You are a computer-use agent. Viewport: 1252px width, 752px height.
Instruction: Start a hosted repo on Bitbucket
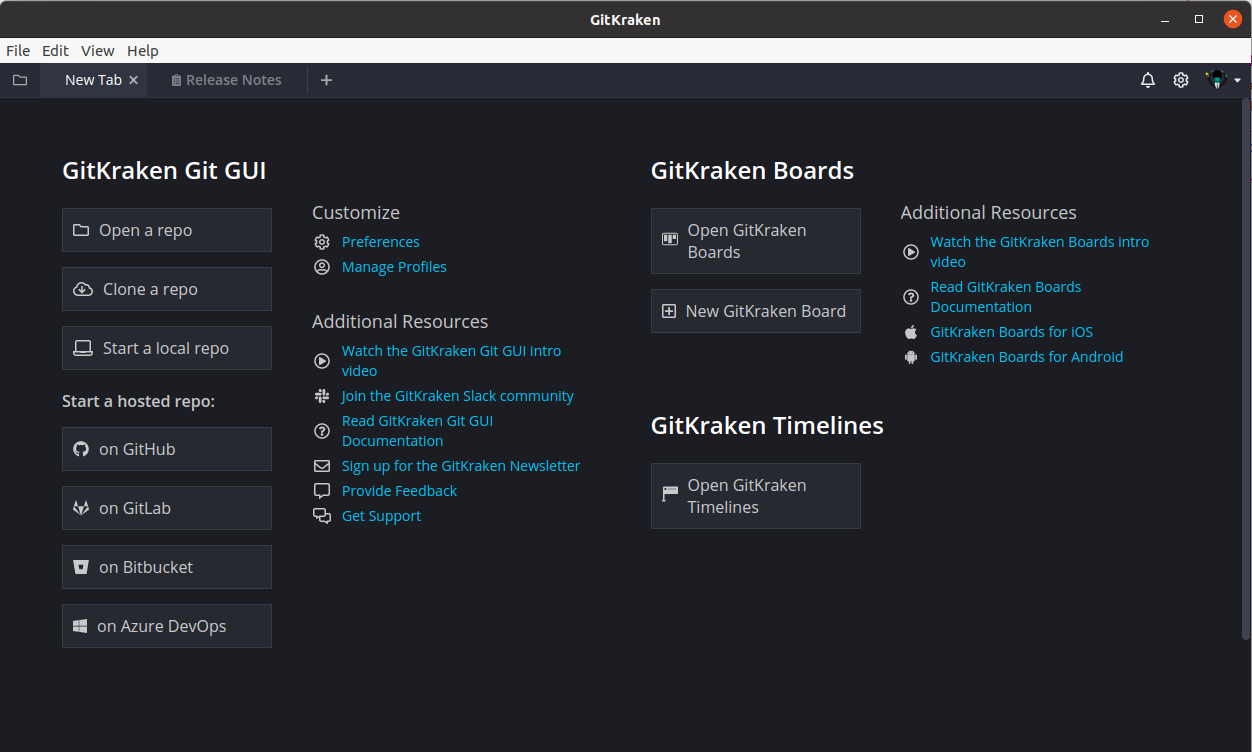coord(167,567)
